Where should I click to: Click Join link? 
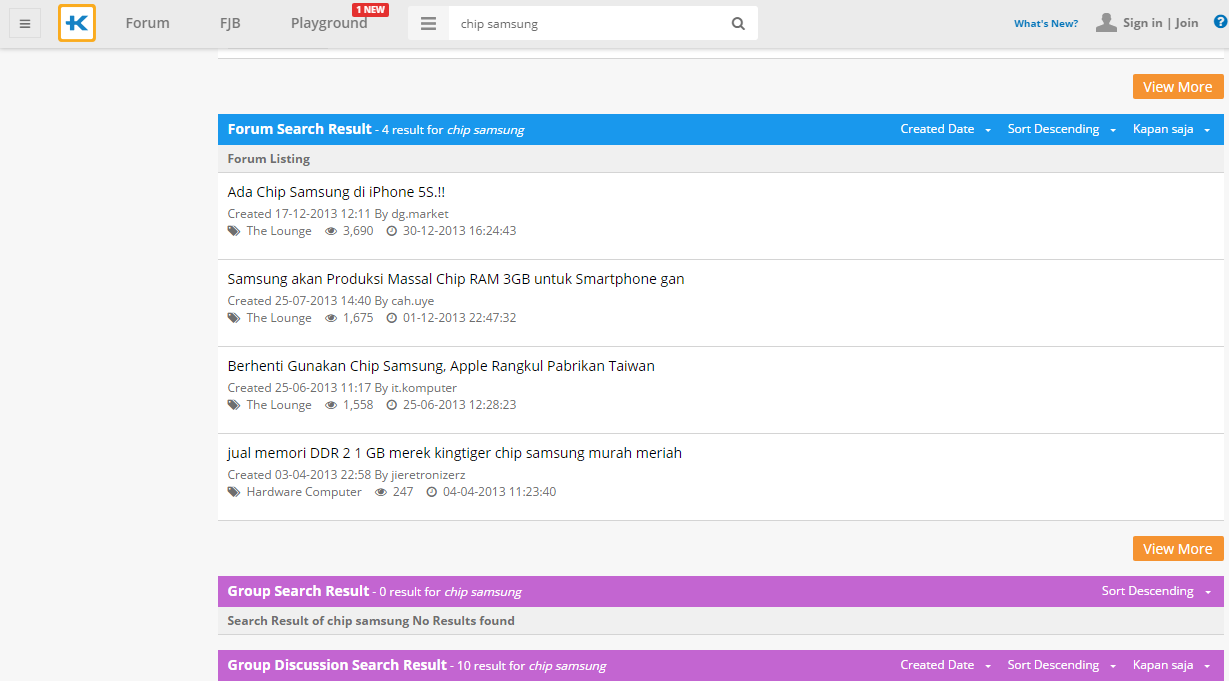(x=1187, y=23)
